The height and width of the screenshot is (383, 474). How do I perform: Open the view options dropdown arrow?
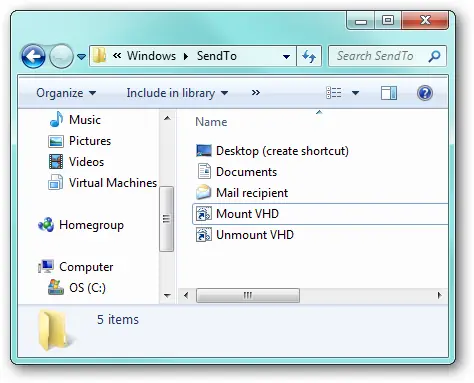(x=355, y=93)
